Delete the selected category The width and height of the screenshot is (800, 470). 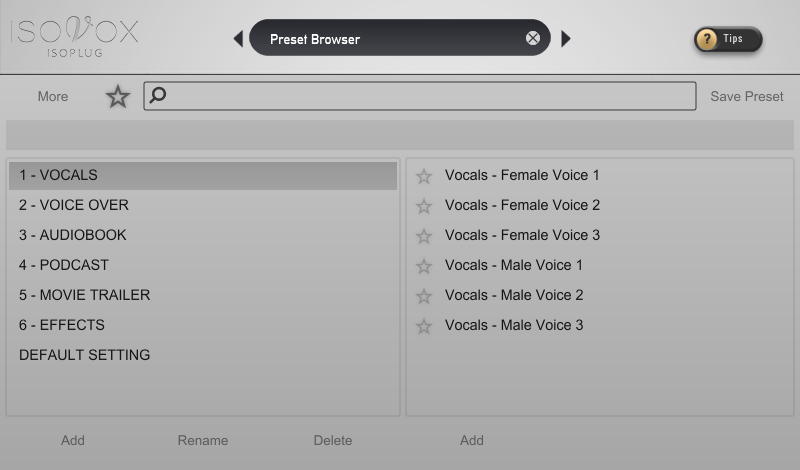[x=333, y=440]
